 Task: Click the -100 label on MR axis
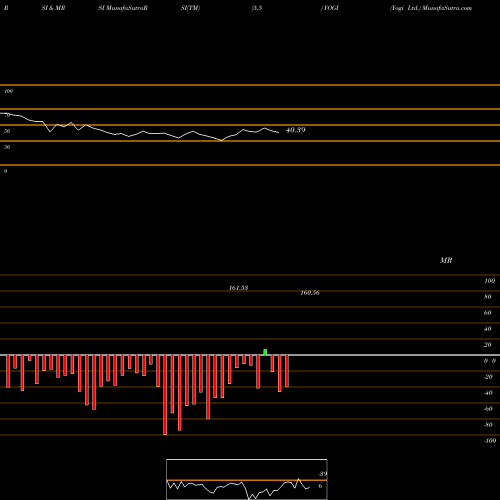click(490, 441)
